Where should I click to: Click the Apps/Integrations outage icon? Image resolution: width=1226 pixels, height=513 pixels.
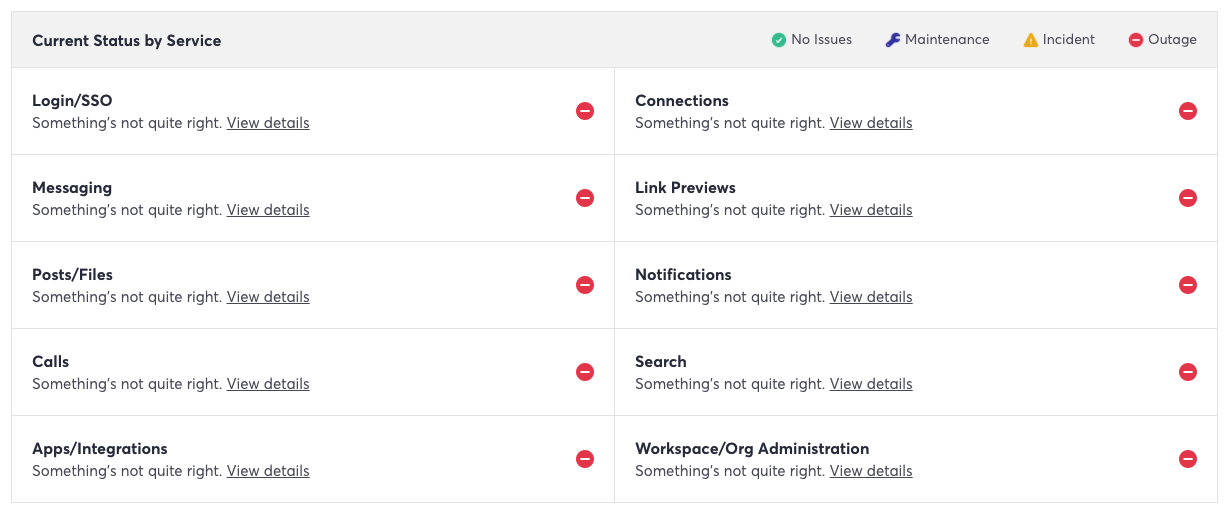tap(585, 459)
